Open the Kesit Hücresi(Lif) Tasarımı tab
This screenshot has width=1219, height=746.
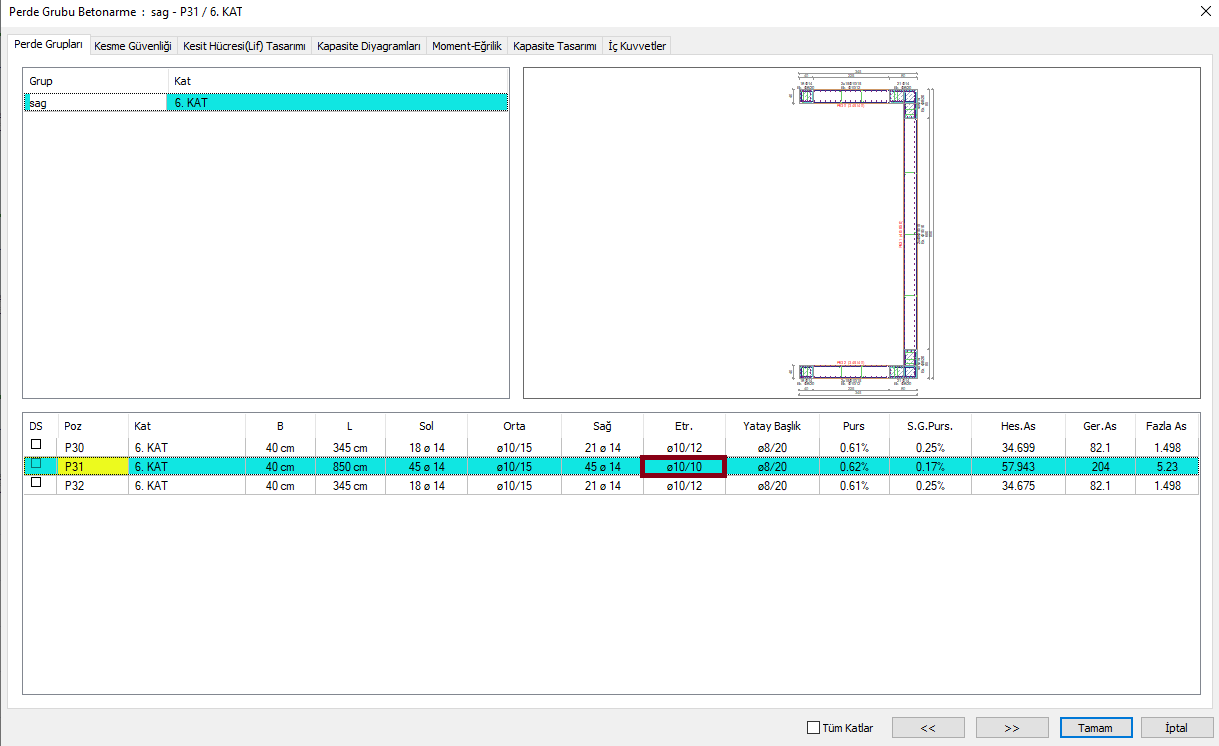tap(244, 46)
